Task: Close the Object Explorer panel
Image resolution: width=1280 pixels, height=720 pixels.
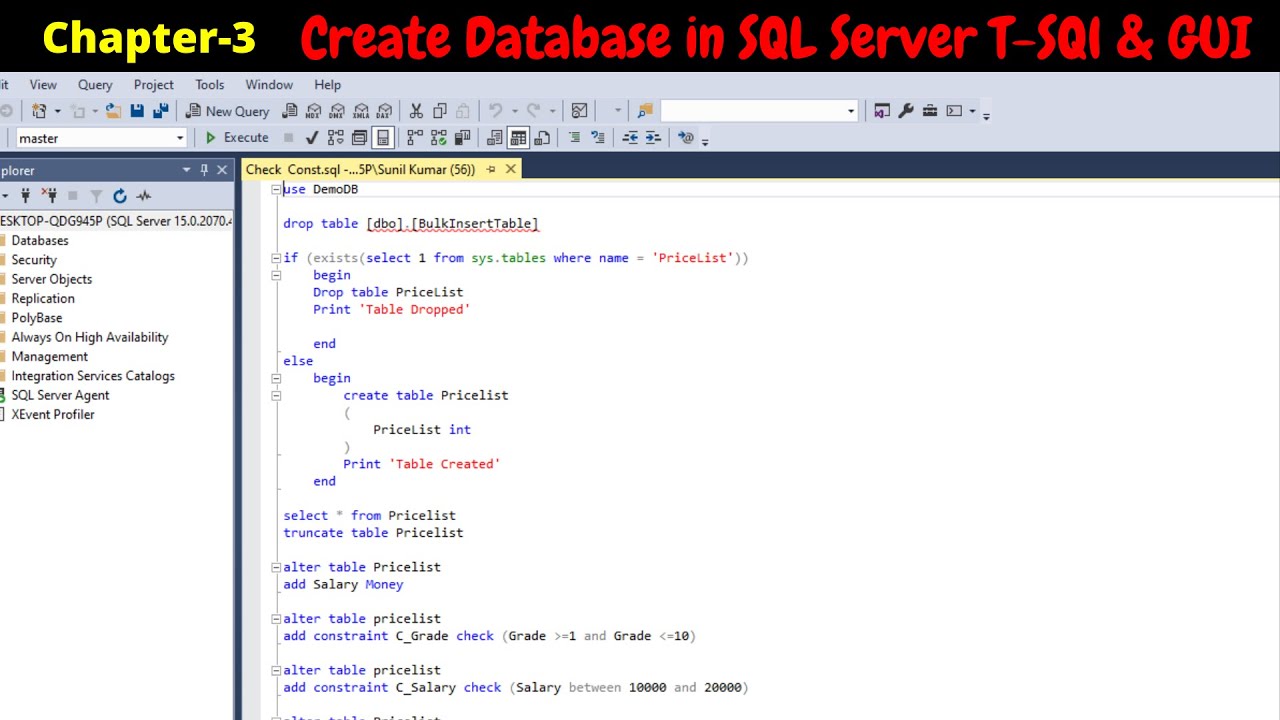Action: (x=222, y=170)
